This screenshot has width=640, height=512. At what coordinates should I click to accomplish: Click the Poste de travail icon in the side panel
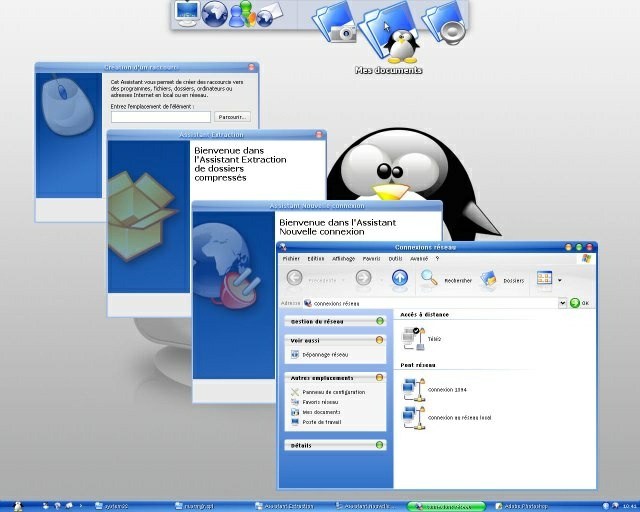[295, 422]
